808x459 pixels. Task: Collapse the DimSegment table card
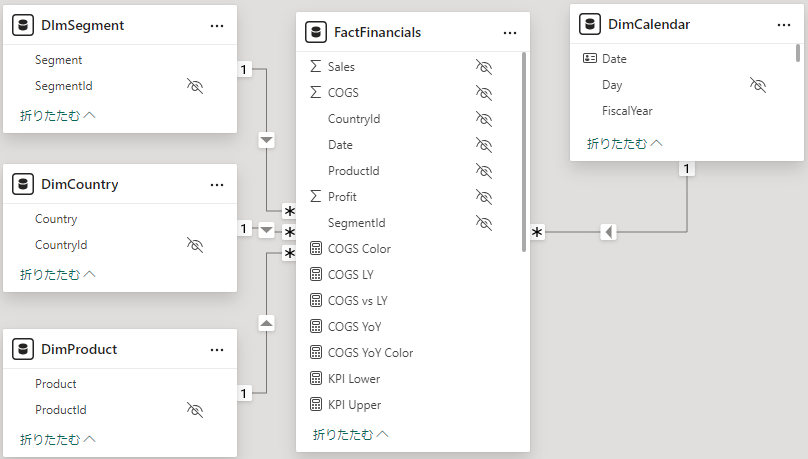tap(58, 115)
